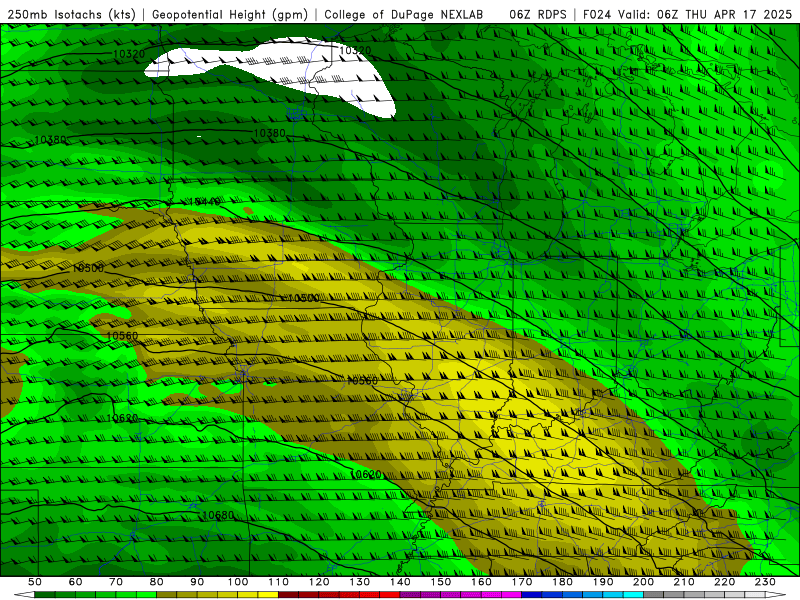The width and height of the screenshot is (800, 600).
Task: Click the 'F024' forecast hour label
Action: pyautogui.click(x=597, y=15)
